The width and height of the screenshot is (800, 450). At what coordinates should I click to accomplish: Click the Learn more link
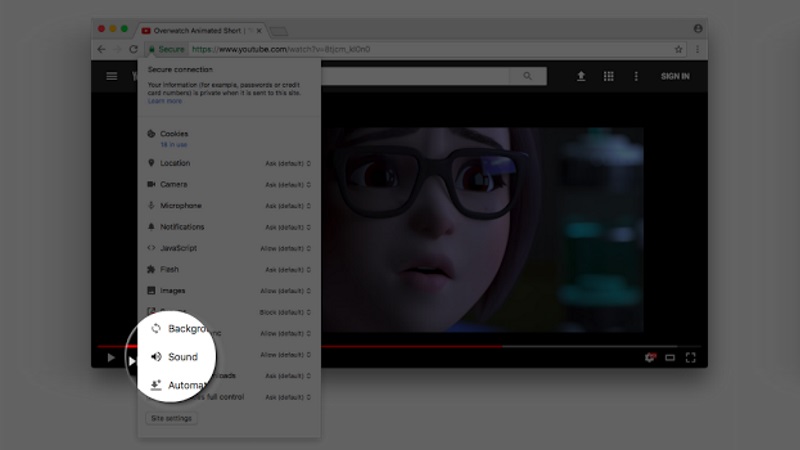165,101
